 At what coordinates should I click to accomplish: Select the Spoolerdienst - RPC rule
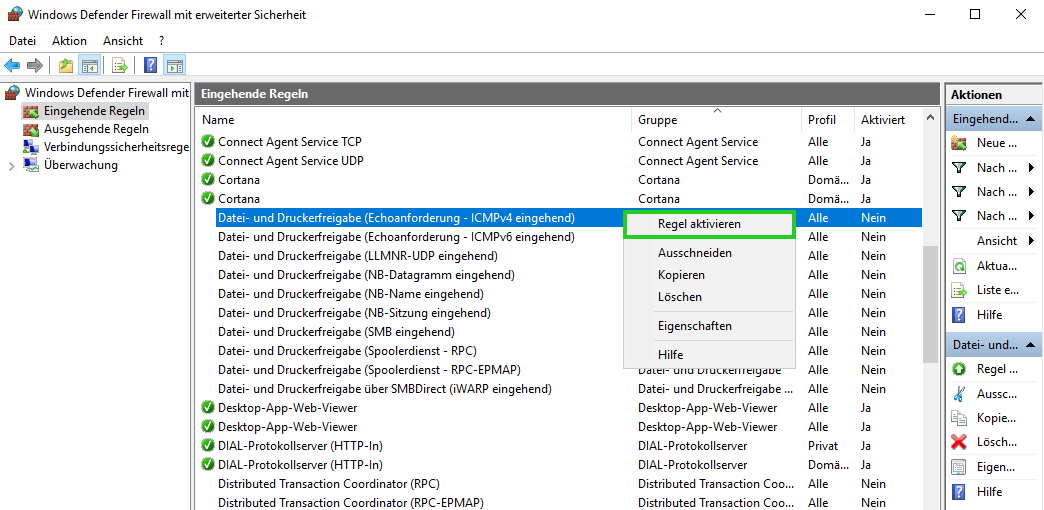click(x=347, y=350)
